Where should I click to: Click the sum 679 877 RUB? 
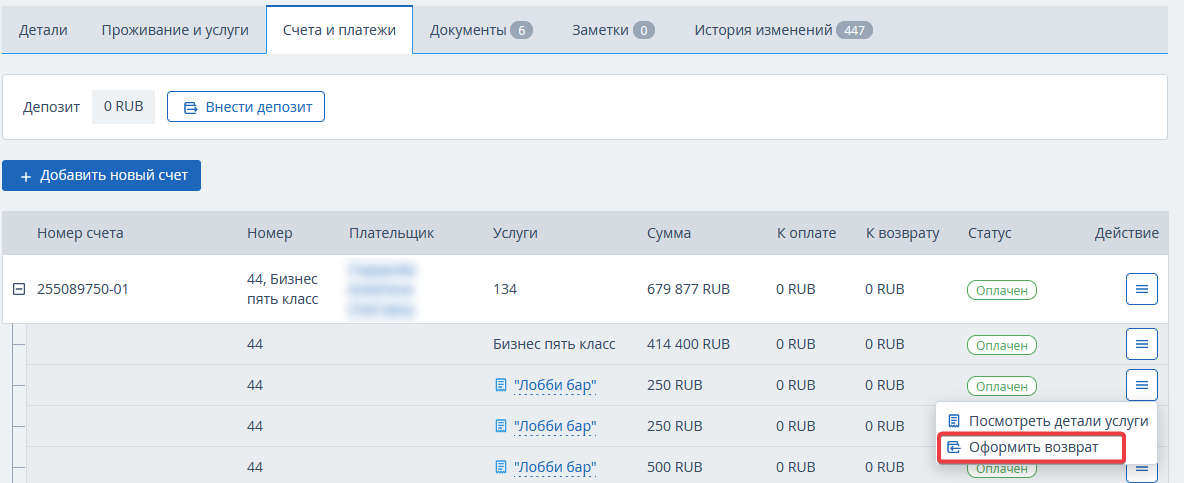coord(689,289)
